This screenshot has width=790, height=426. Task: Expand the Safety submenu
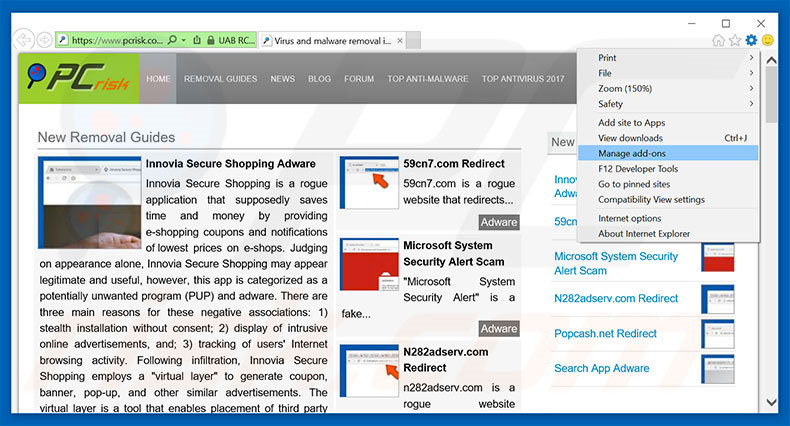coord(668,104)
